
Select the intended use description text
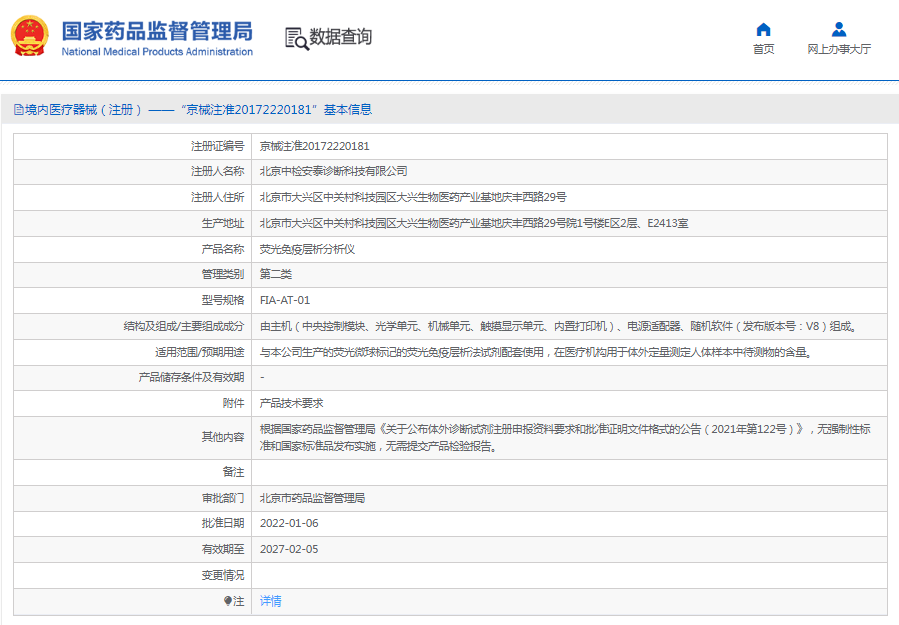pyautogui.click(x=536, y=352)
